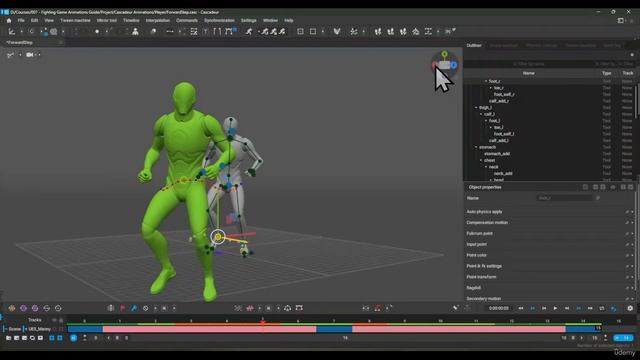Open the File menu
This screenshot has width=640, height=360.
21,20
